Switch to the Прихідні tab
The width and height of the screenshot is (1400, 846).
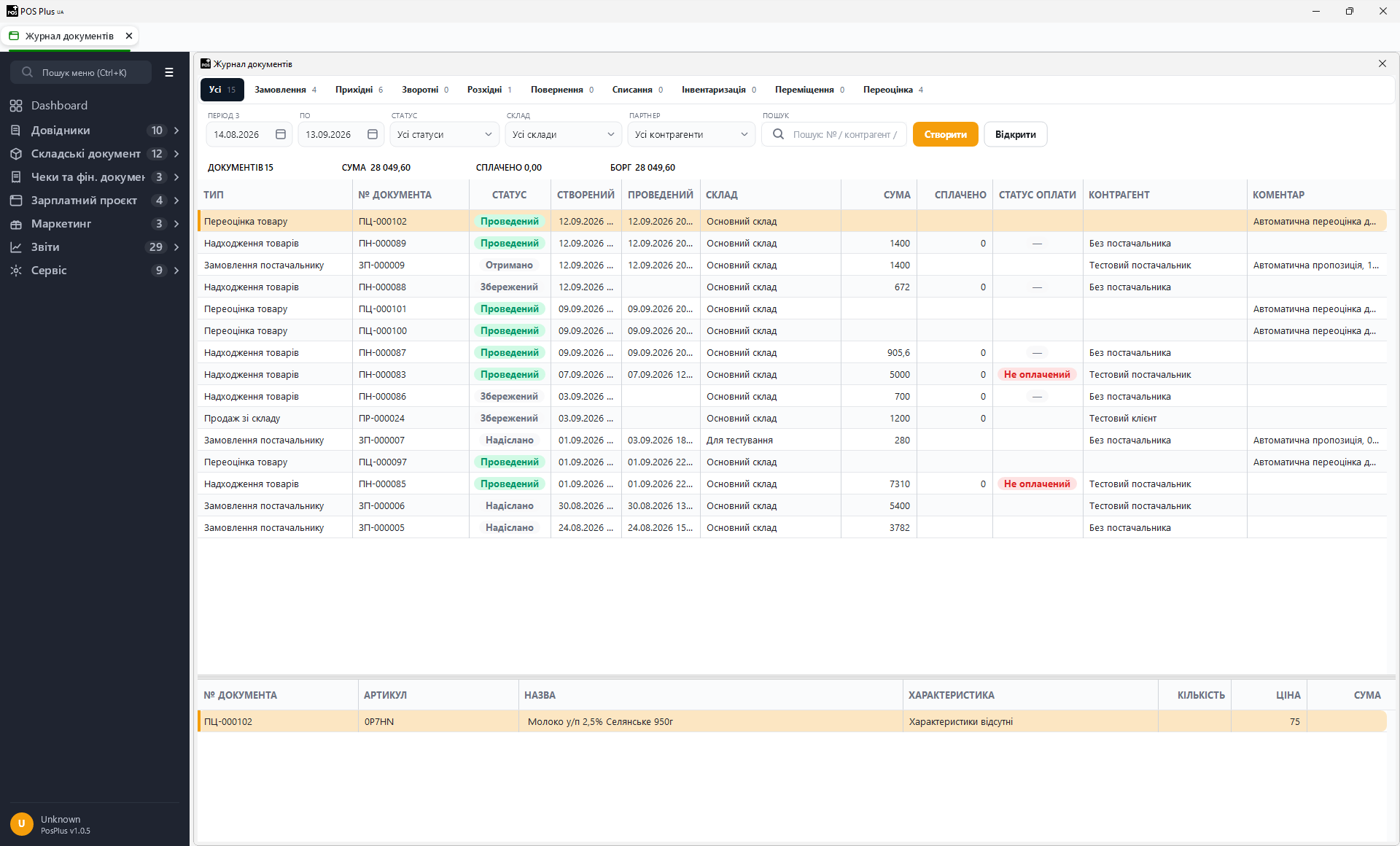(x=359, y=90)
